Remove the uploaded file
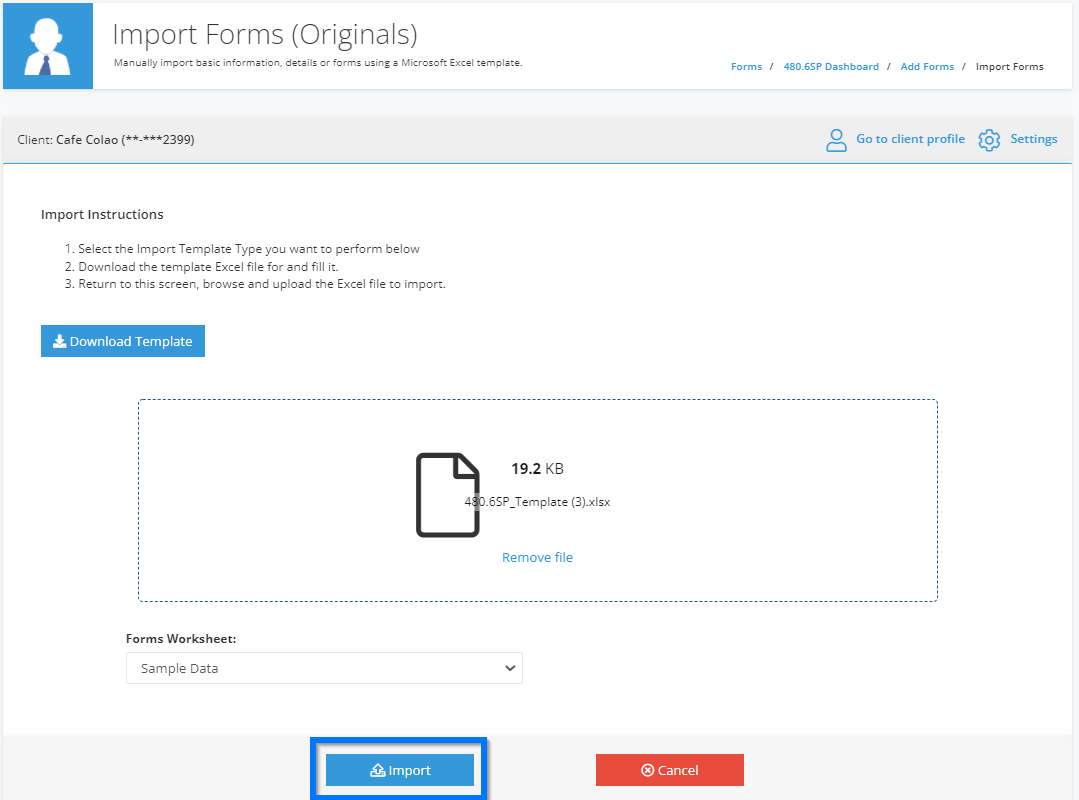Screen dimensions: 1079x800 (x=537, y=557)
